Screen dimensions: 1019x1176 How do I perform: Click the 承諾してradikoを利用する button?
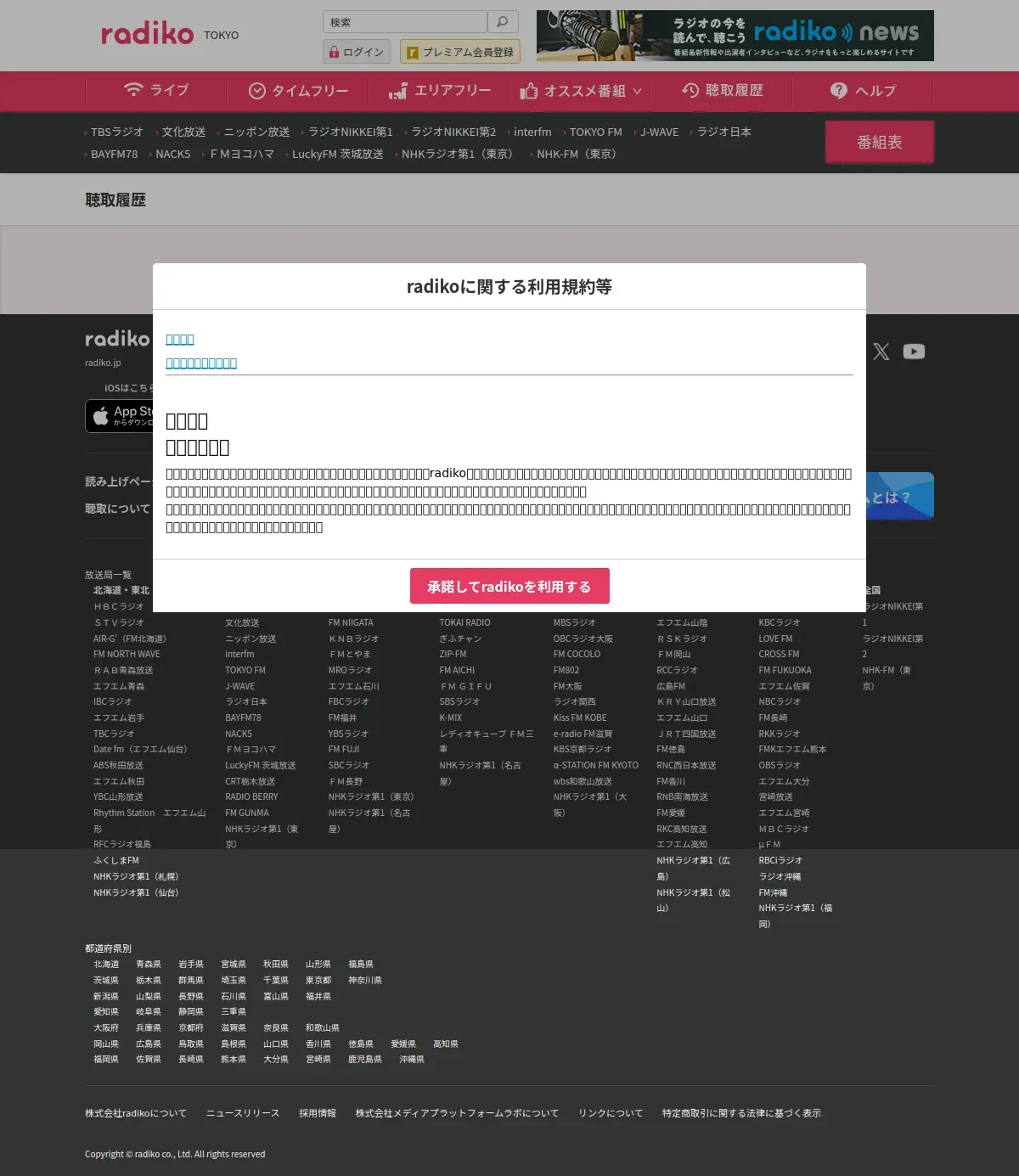coord(509,586)
